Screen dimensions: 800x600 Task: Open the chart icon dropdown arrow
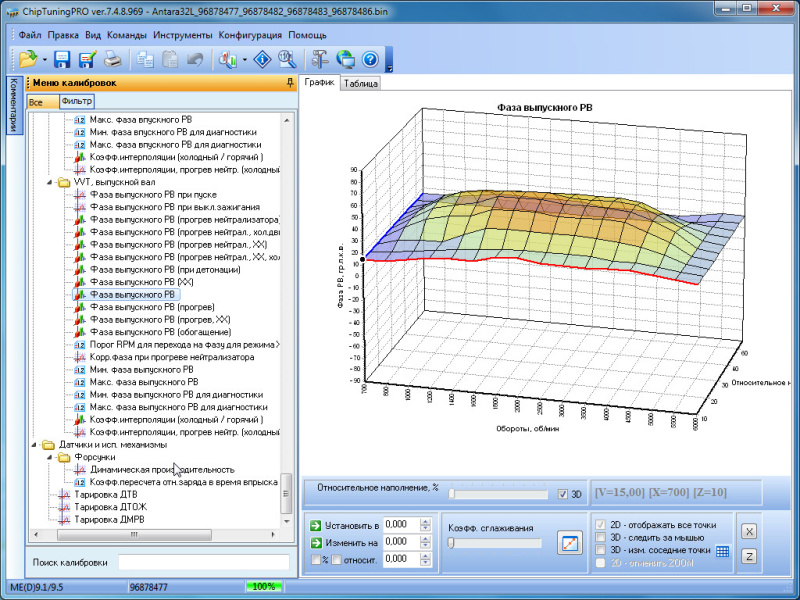pyautogui.click(x=244, y=60)
